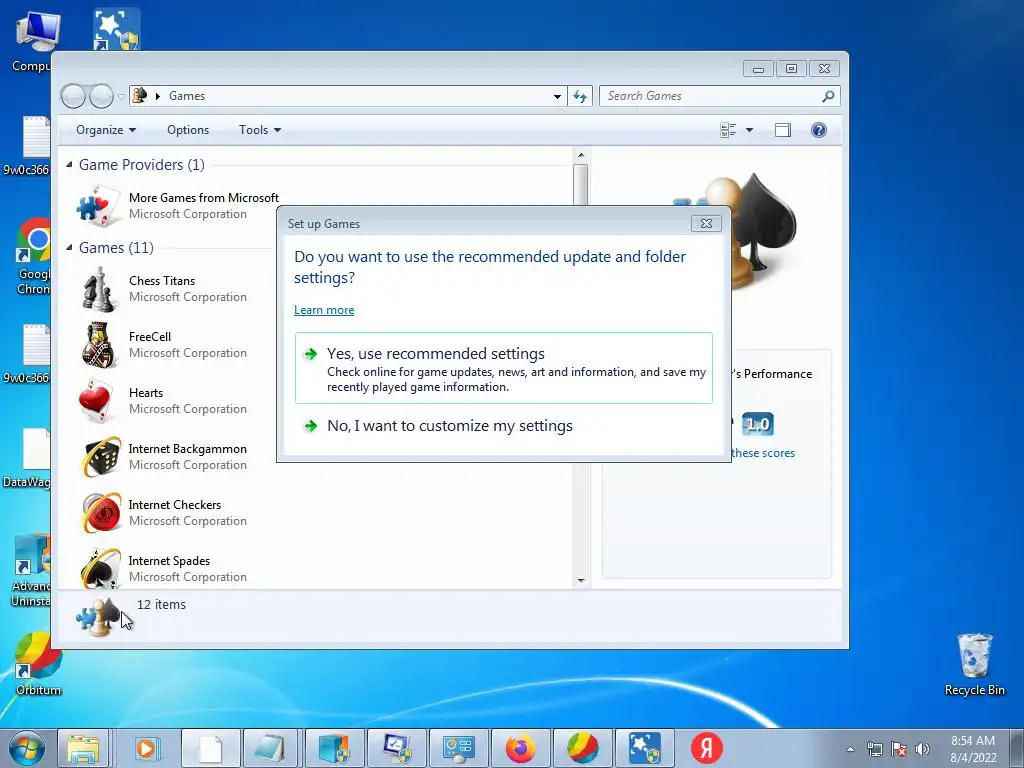Collapse the Games (11) group
The width and height of the screenshot is (1024, 768).
pyautogui.click(x=69, y=248)
